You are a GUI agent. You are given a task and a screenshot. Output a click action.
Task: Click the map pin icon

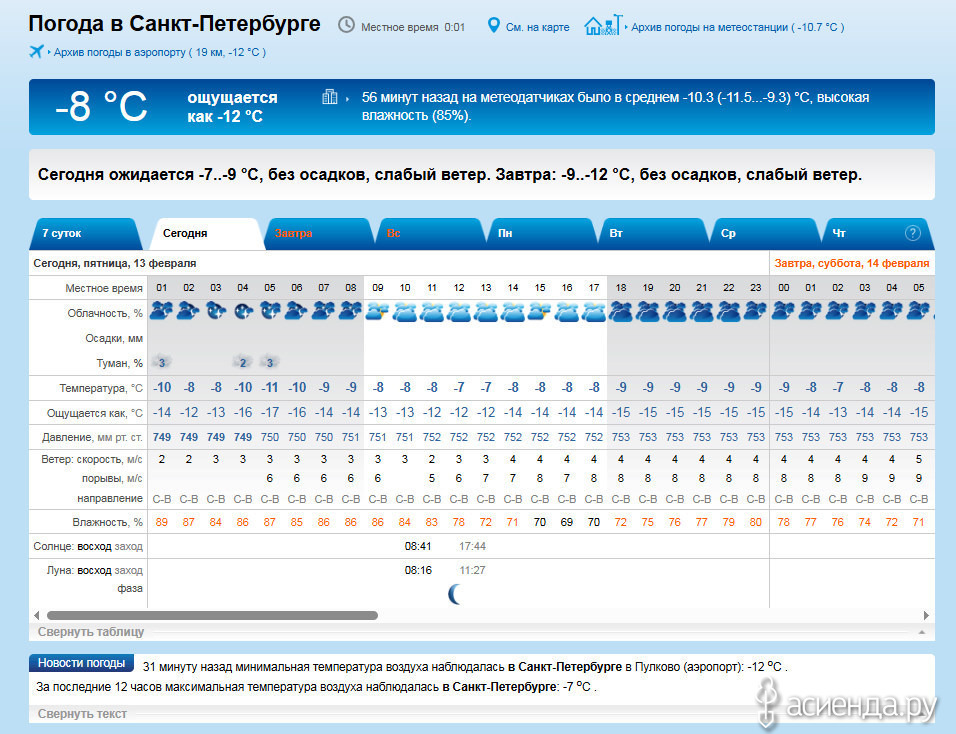493,25
